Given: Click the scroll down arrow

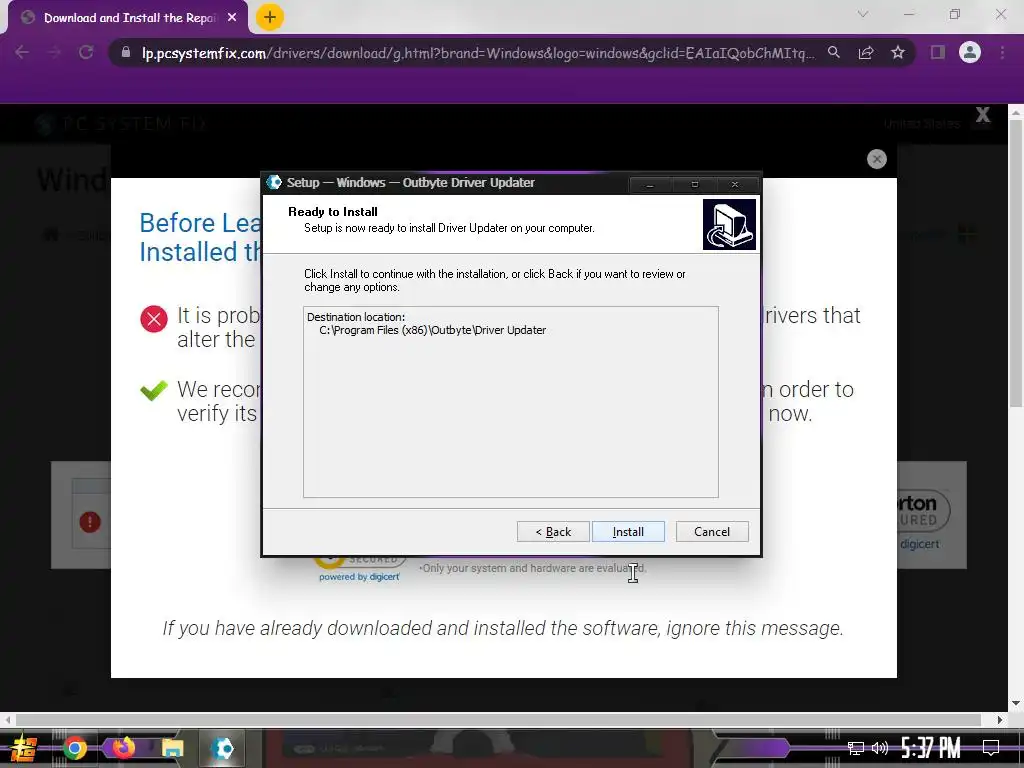Looking at the screenshot, I should 1016,703.
